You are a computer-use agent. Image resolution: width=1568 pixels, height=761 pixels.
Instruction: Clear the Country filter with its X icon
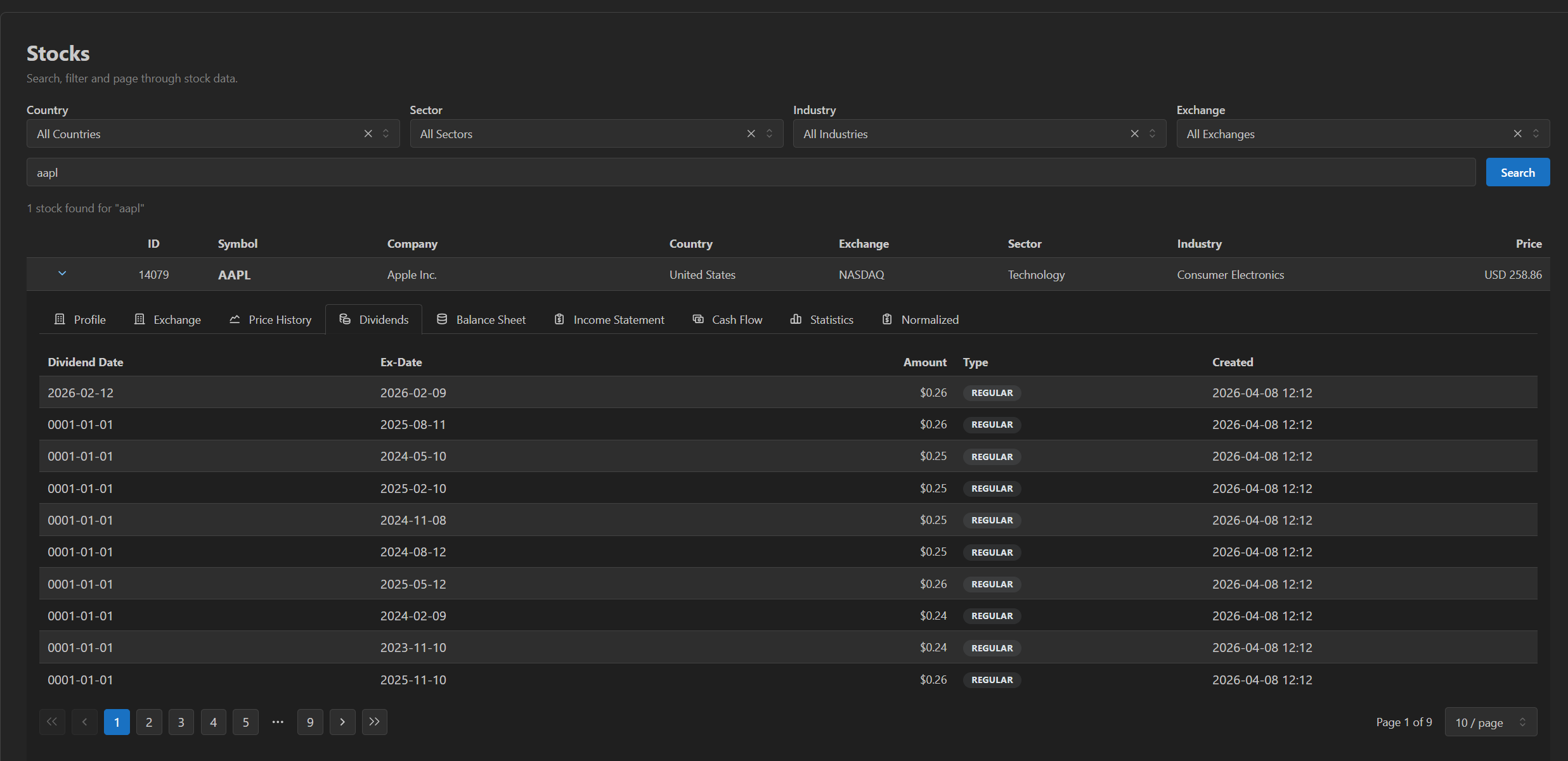click(x=368, y=134)
